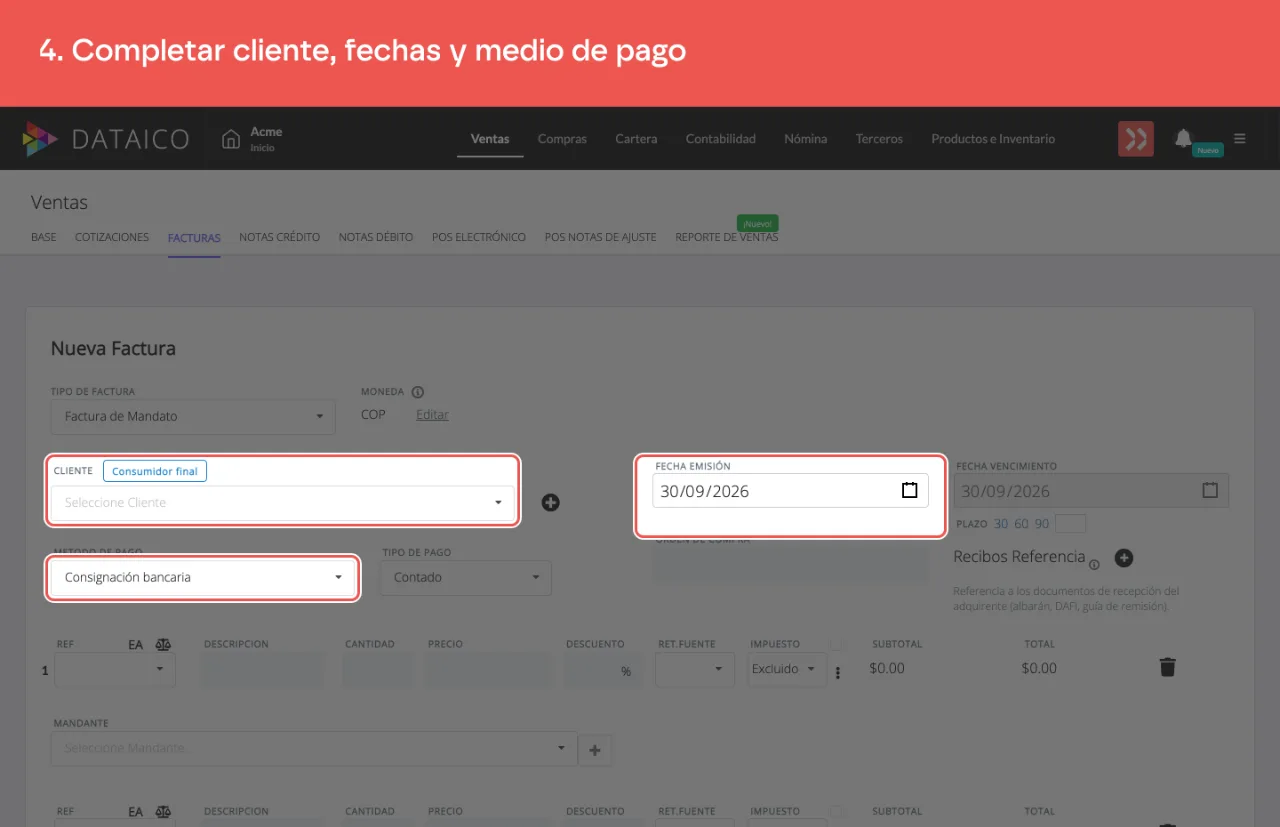
Task: Switch to the Cotizaciones tab
Action: pos(112,237)
